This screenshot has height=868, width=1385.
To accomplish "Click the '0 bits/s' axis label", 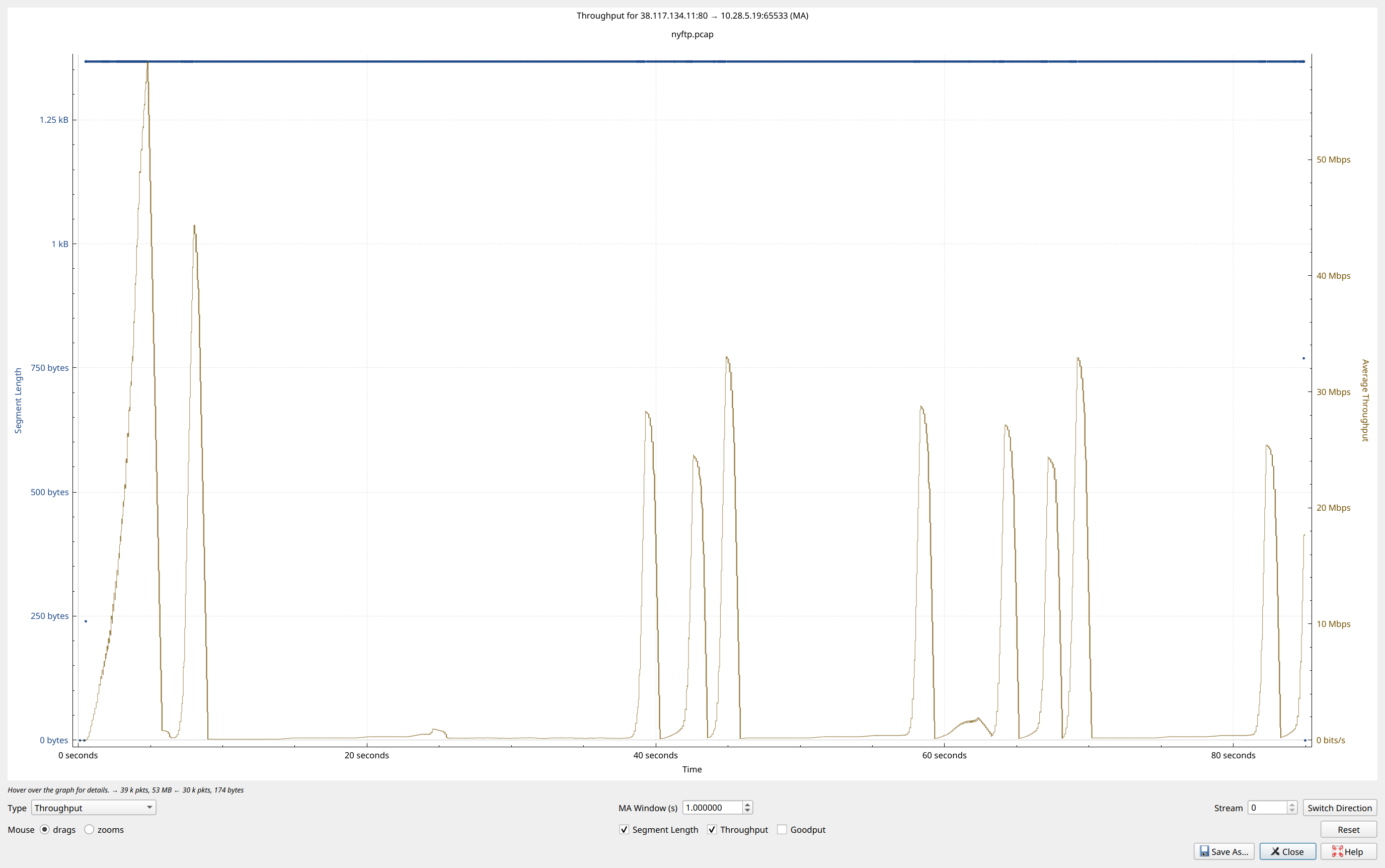I will click(x=1331, y=741).
